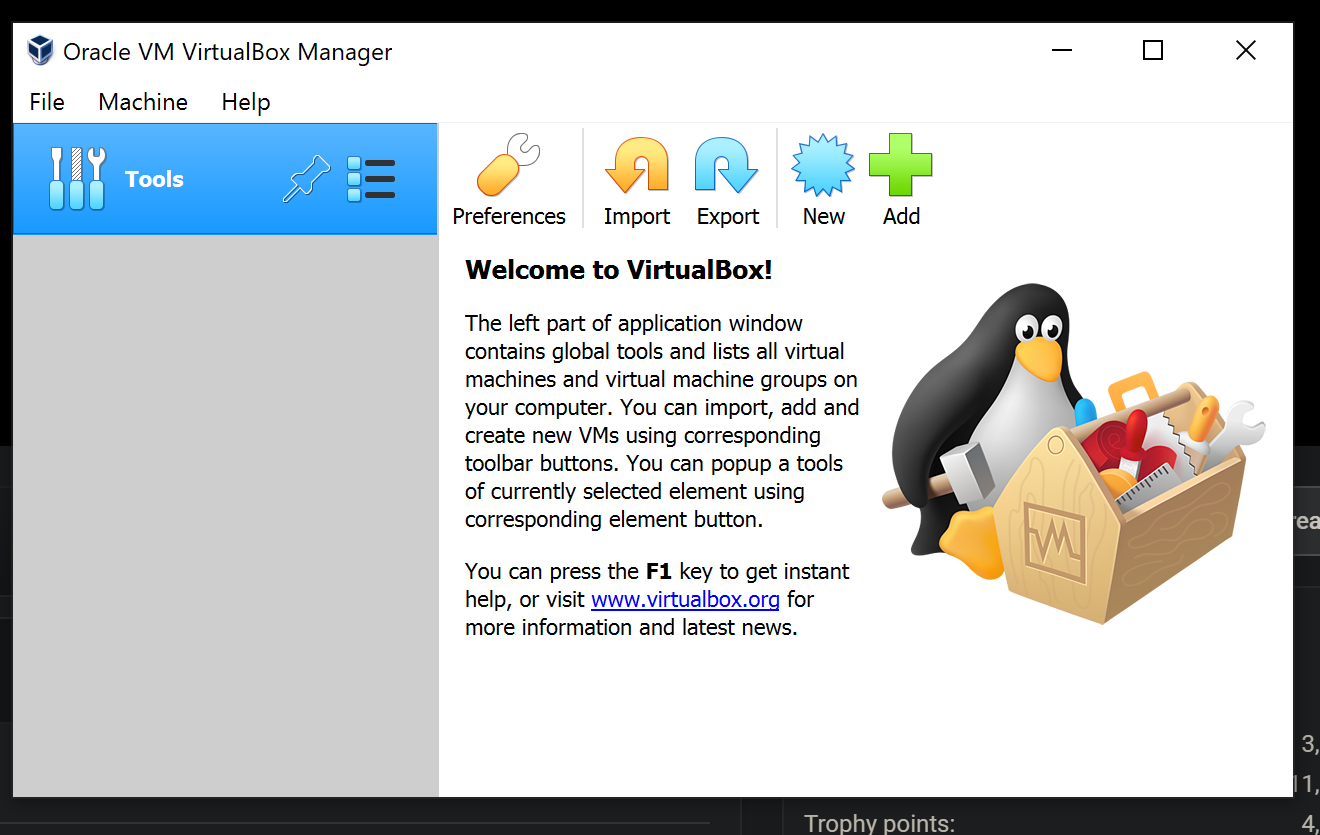Open the Machine menu
Image resolution: width=1320 pixels, height=835 pixels.
point(143,102)
